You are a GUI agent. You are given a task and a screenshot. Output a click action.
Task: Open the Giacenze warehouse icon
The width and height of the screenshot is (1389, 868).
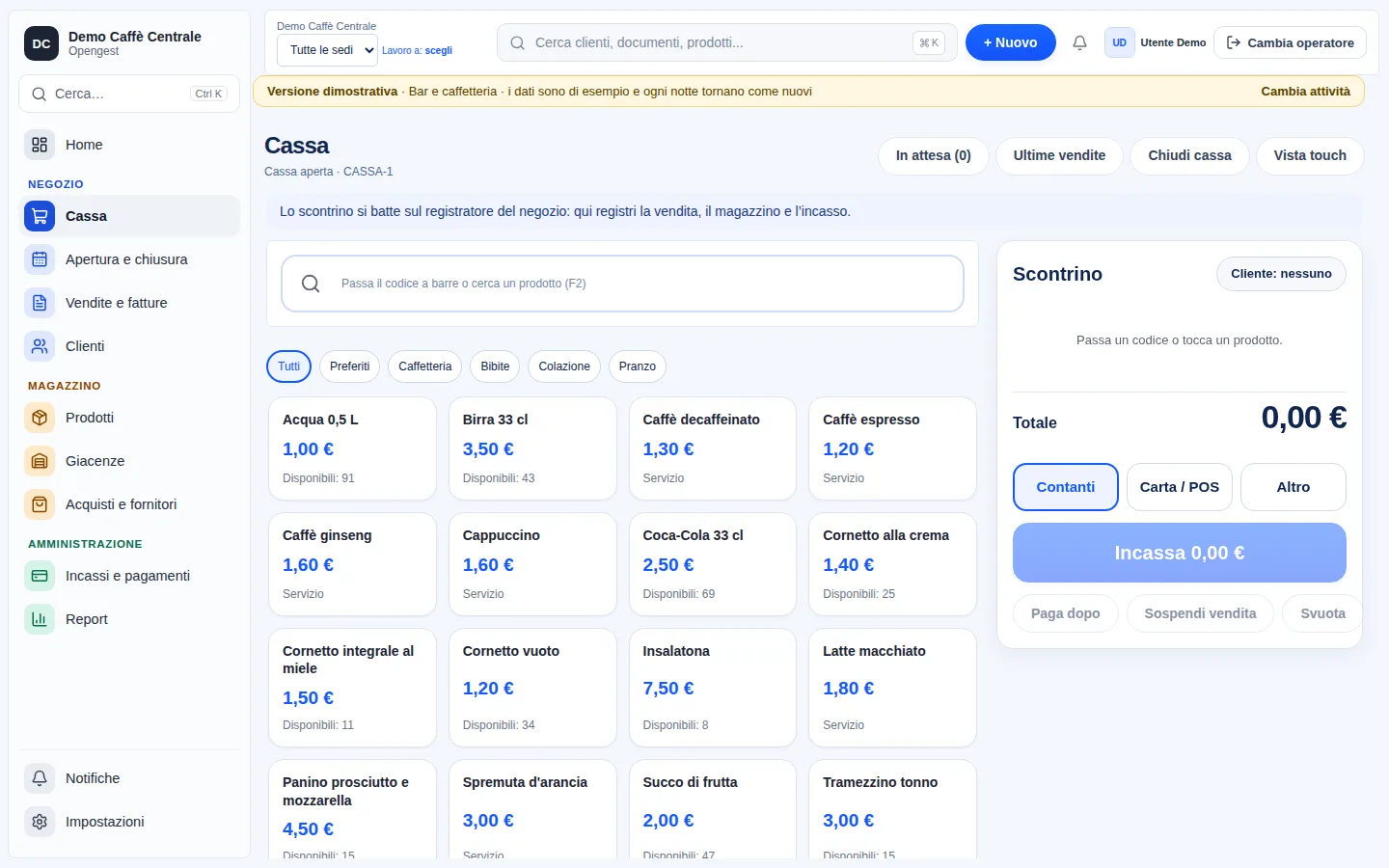point(40,461)
